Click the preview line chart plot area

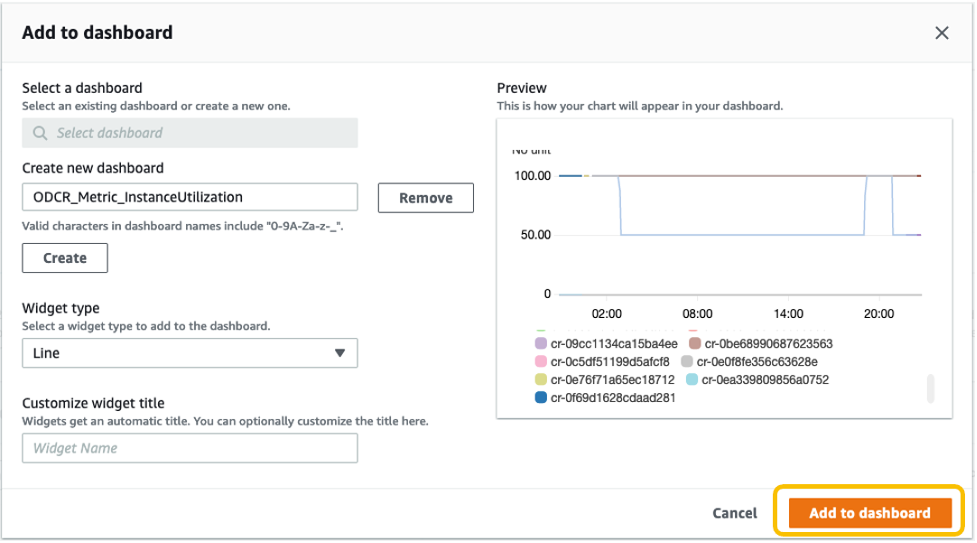point(740,240)
